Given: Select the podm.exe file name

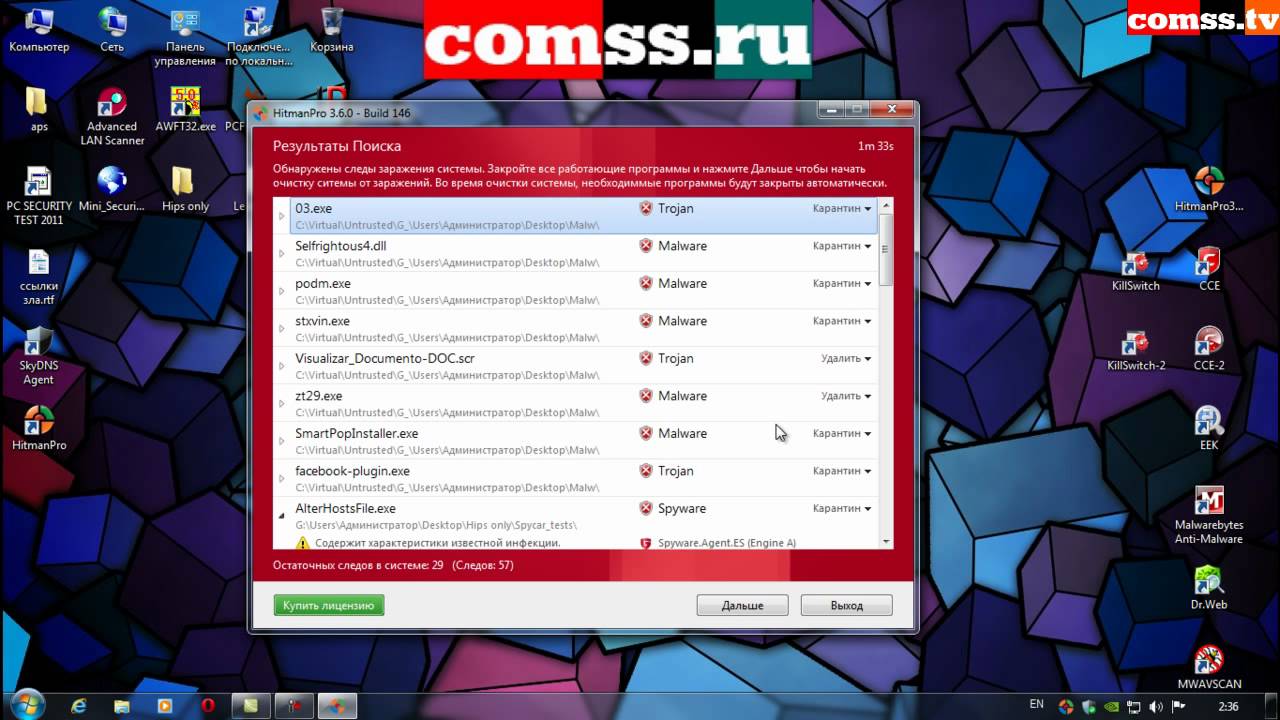Looking at the screenshot, I should click(x=323, y=283).
